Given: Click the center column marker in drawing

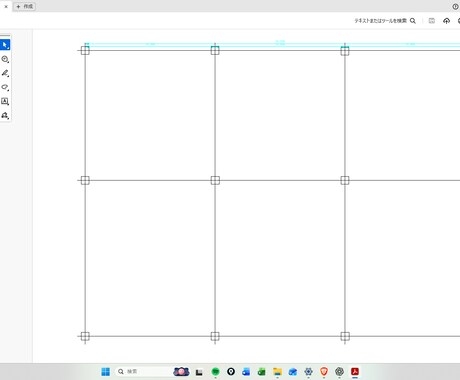Looking at the screenshot, I should pyautogui.click(x=215, y=180).
